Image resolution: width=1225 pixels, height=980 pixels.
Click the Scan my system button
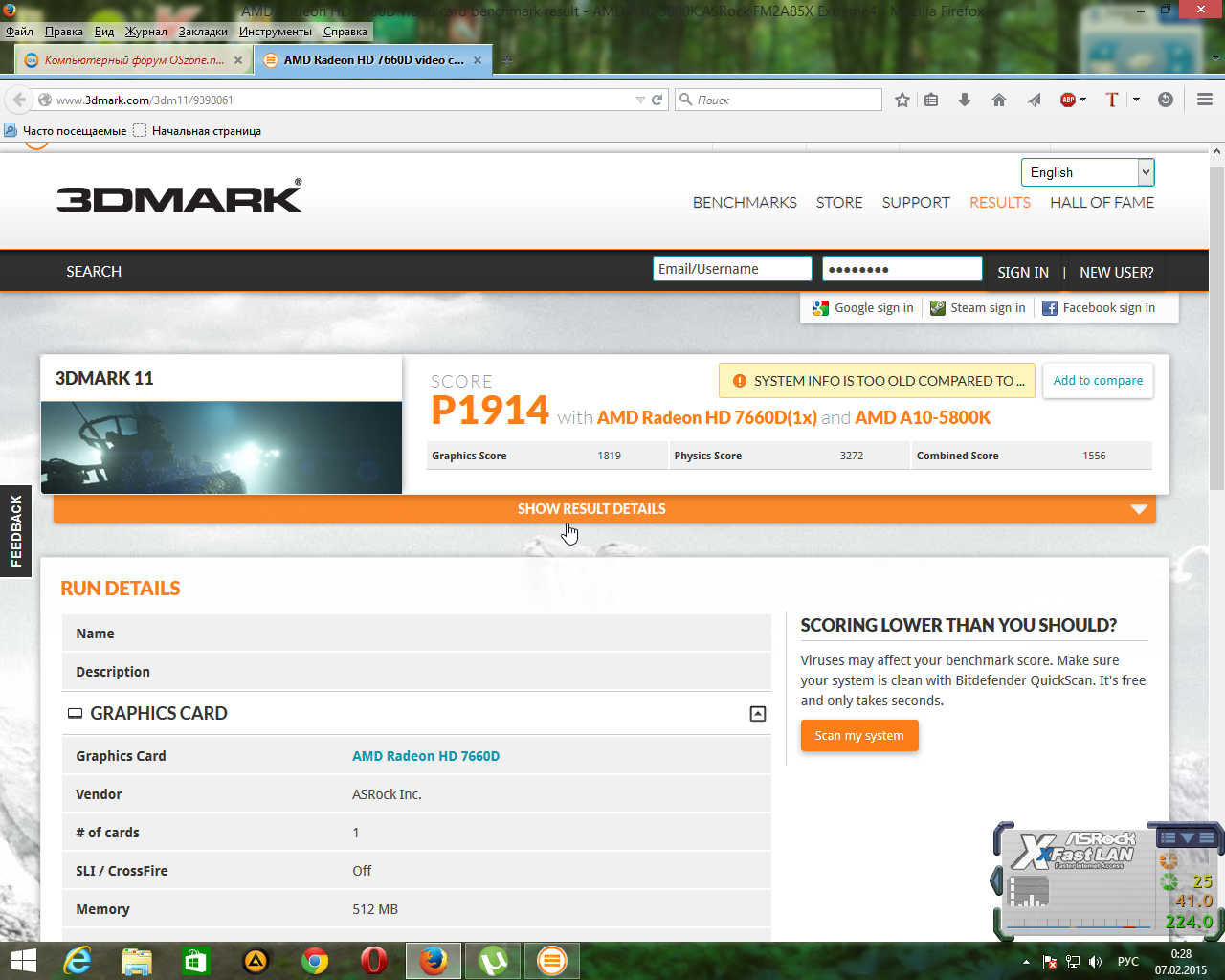point(859,735)
